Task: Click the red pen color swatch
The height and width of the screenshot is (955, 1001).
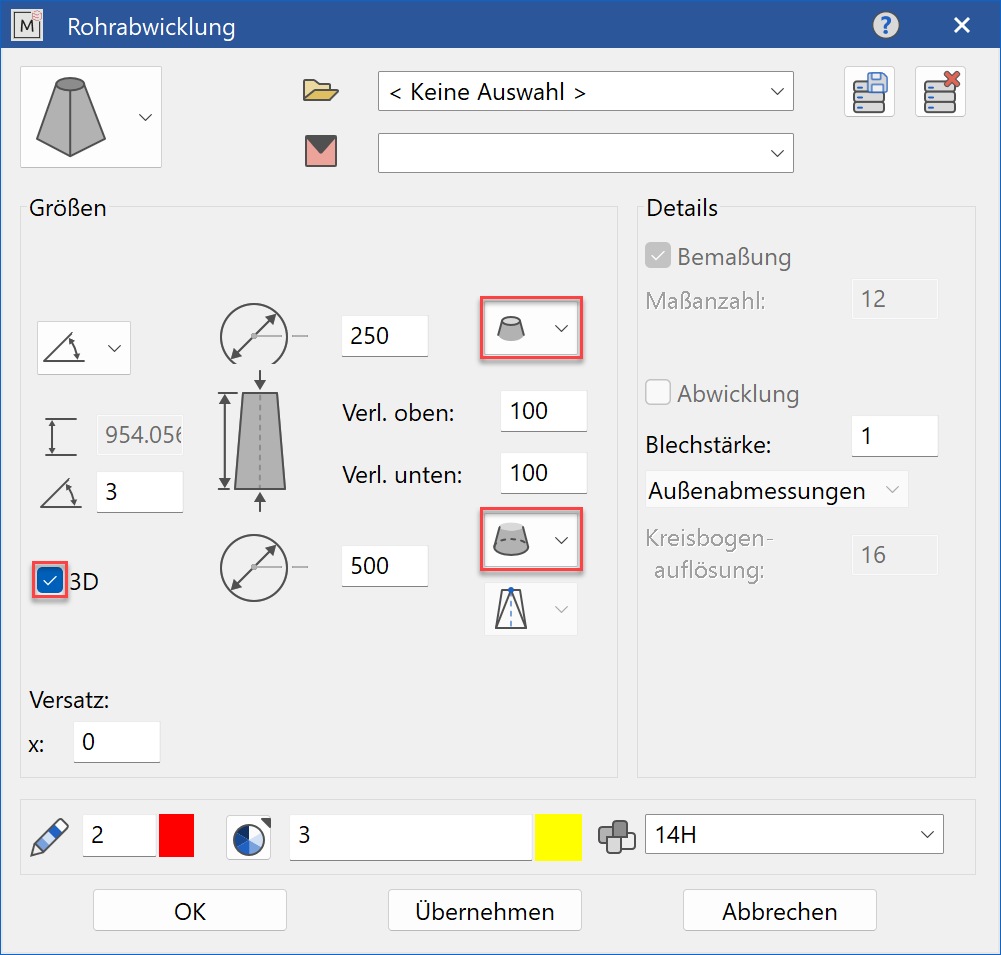Action: [x=176, y=835]
